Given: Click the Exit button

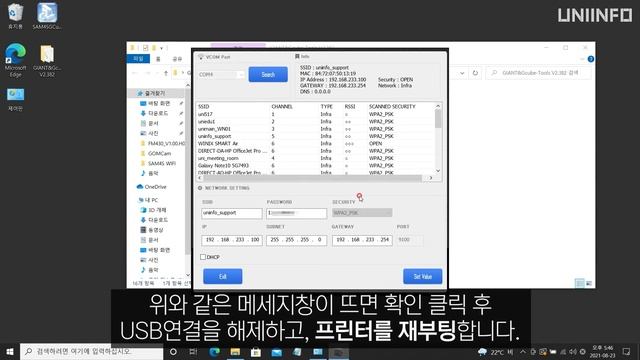Looking at the screenshot, I should click(x=222, y=276).
